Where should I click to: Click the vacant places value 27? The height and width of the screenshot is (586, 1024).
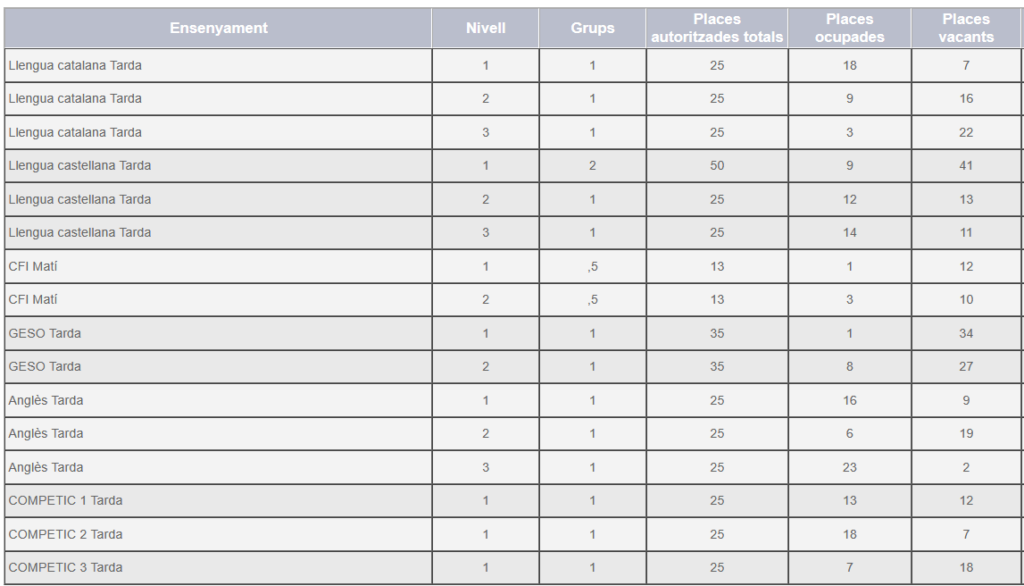(x=966, y=367)
